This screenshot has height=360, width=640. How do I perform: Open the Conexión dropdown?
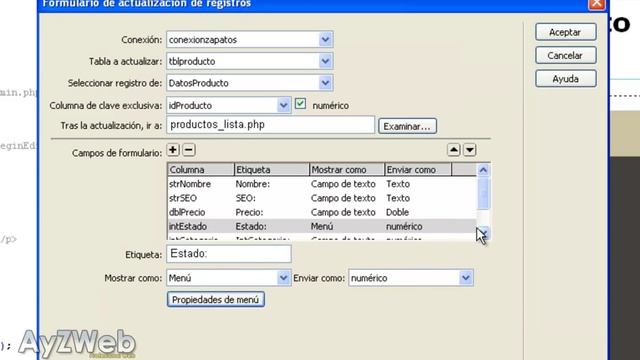(x=325, y=40)
